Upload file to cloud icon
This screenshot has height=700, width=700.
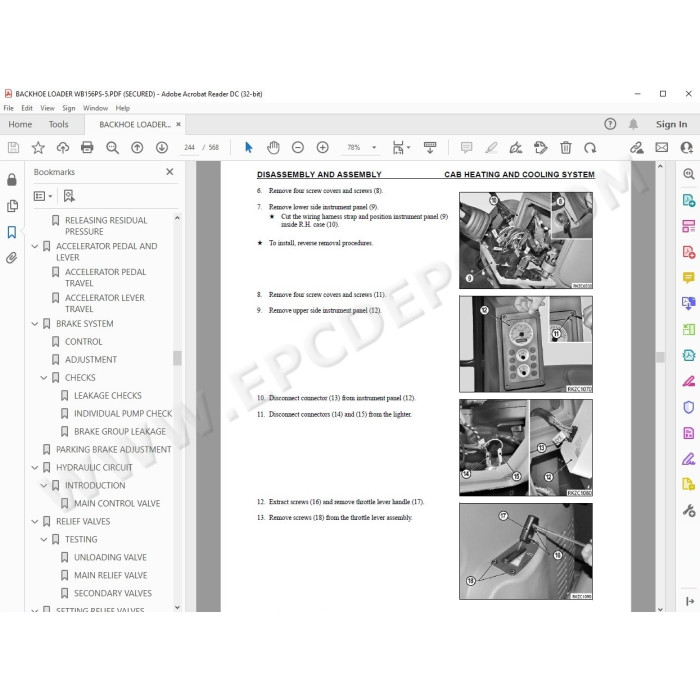point(62,147)
